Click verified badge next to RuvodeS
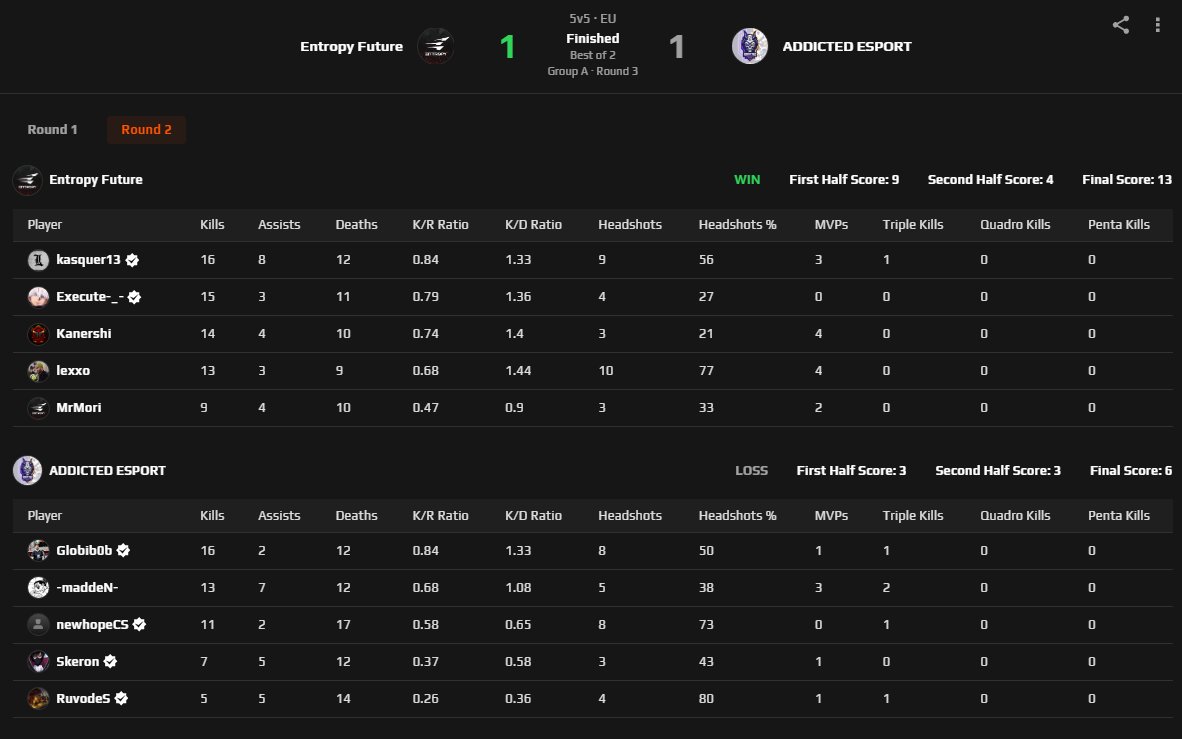This screenshot has height=739, width=1182. click(x=121, y=698)
